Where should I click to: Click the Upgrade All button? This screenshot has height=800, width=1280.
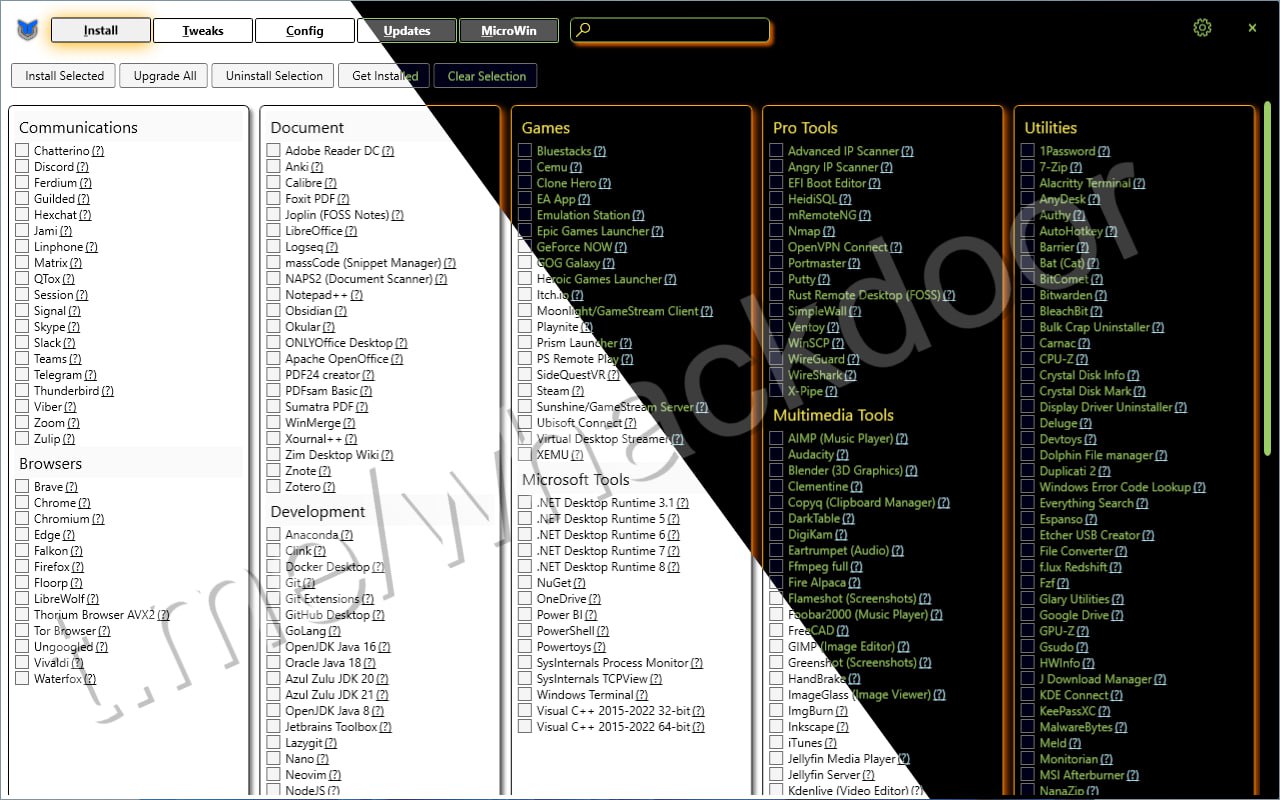tap(165, 76)
